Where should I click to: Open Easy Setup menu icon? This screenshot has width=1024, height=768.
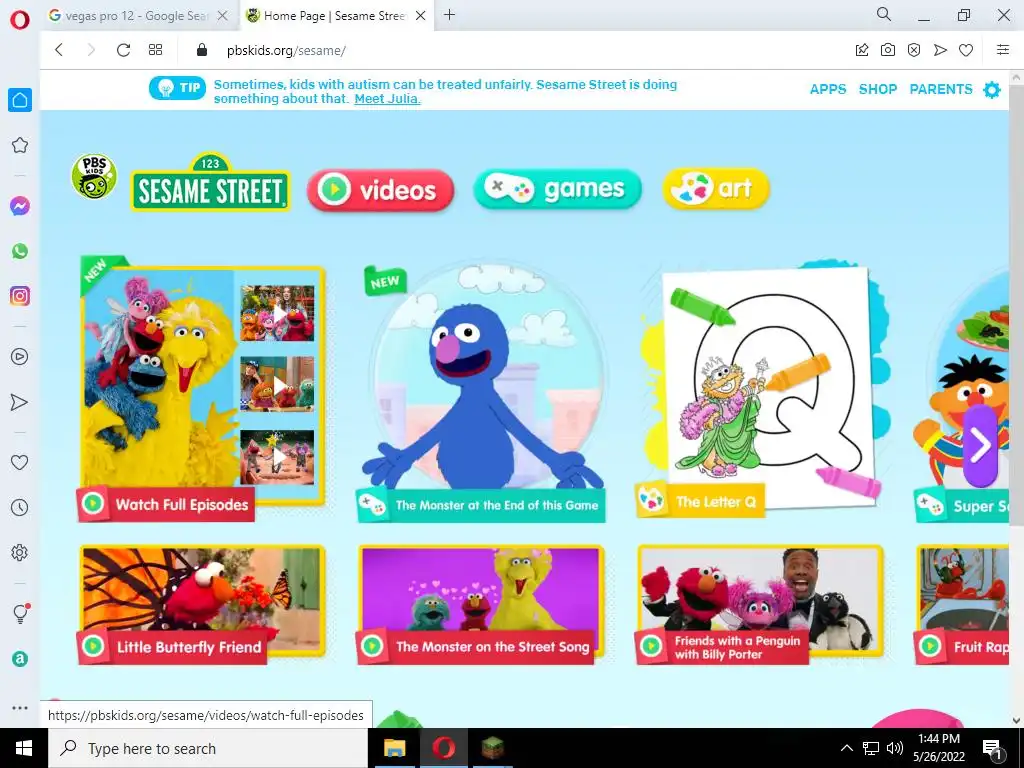(1003, 50)
